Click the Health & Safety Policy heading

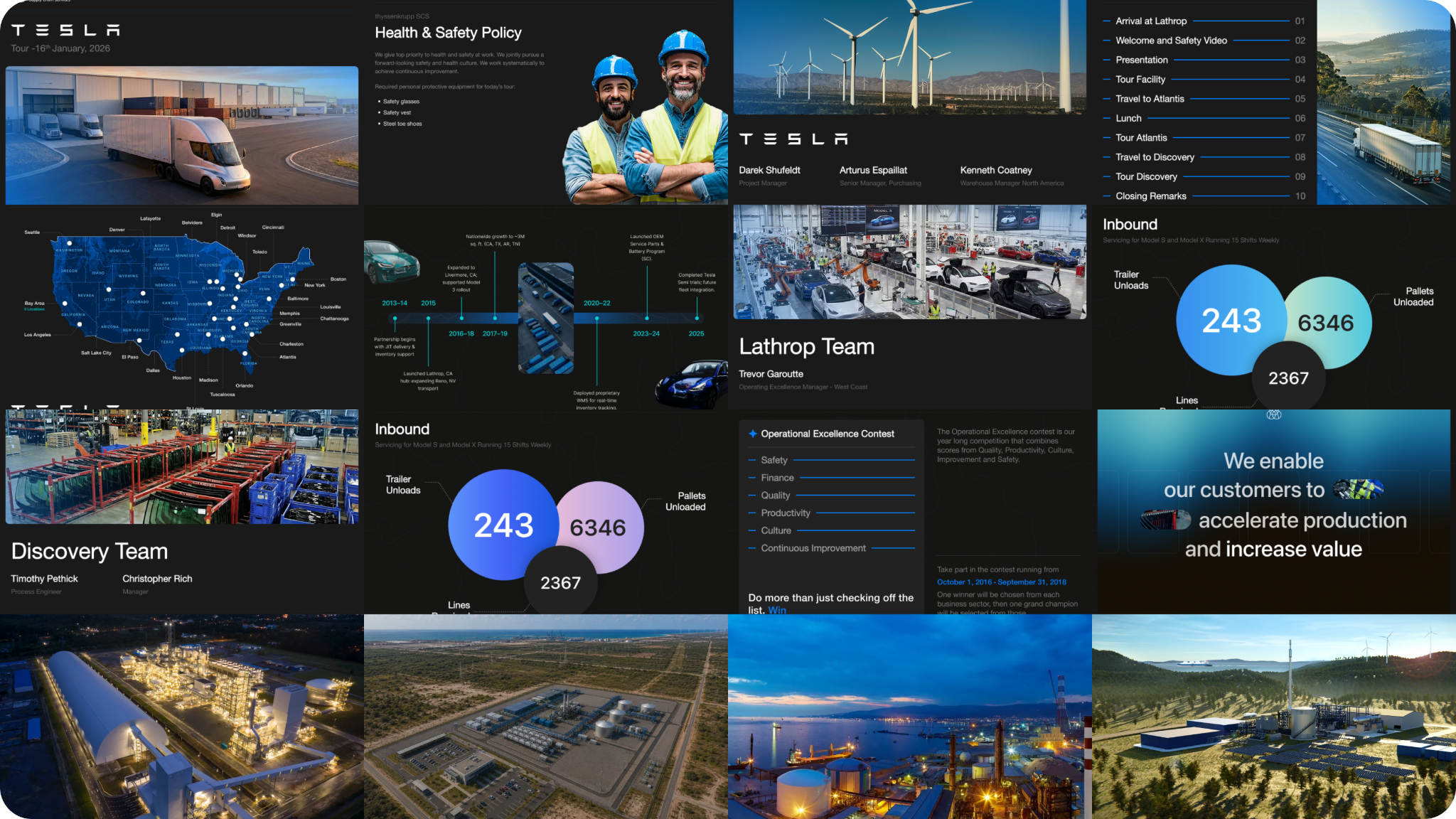(x=448, y=33)
